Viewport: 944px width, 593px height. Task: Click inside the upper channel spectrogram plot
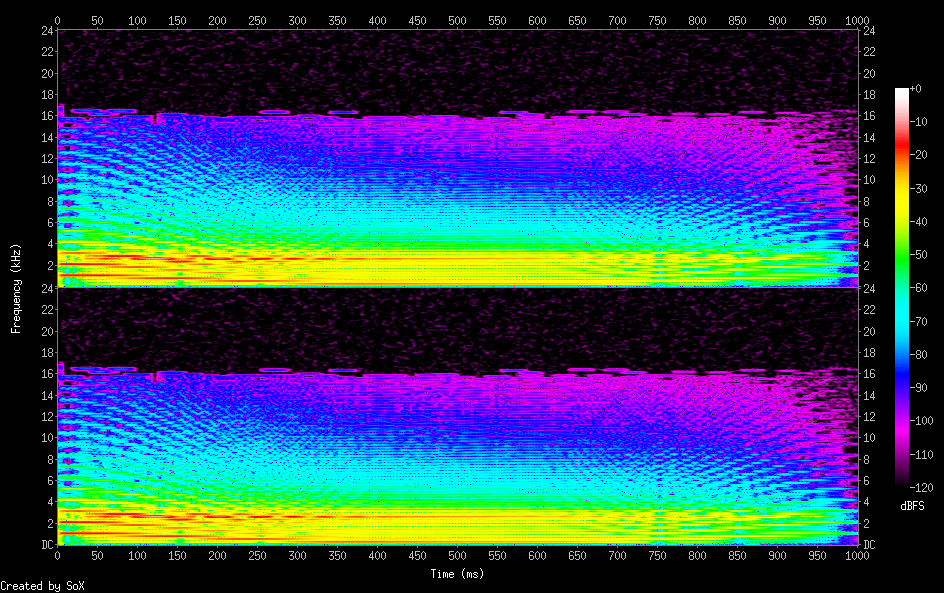(x=458, y=158)
